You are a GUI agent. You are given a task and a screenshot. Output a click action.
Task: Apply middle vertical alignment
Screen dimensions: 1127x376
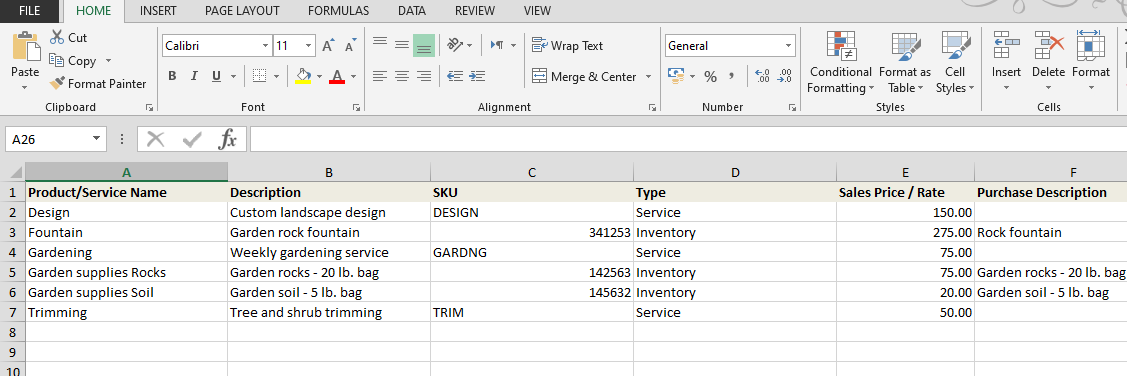pos(402,45)
